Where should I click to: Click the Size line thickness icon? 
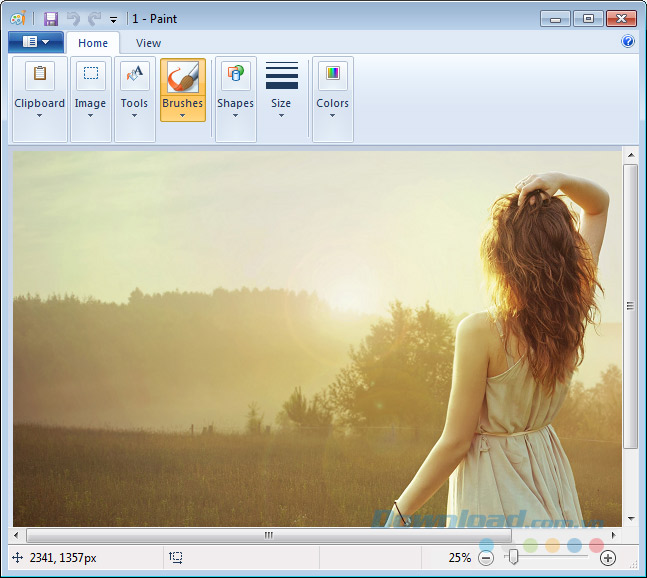pyautogui.click(x=281, y=76)
